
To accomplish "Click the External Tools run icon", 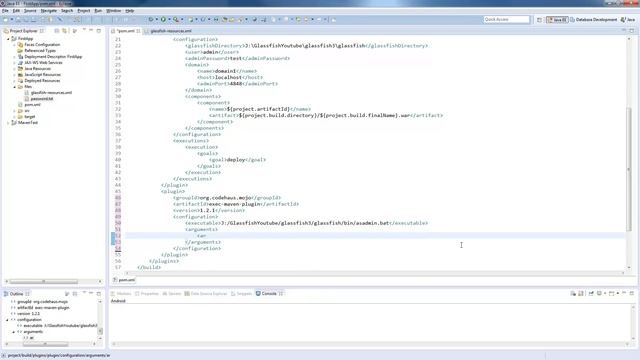I will [x=176, y=20].
